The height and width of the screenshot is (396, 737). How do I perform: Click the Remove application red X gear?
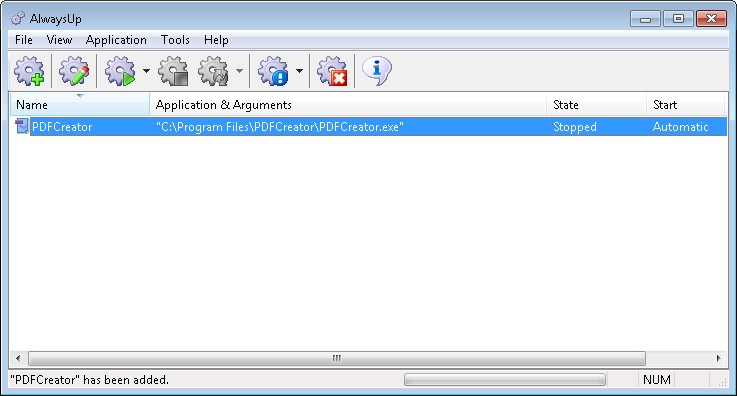click(332, 71)
